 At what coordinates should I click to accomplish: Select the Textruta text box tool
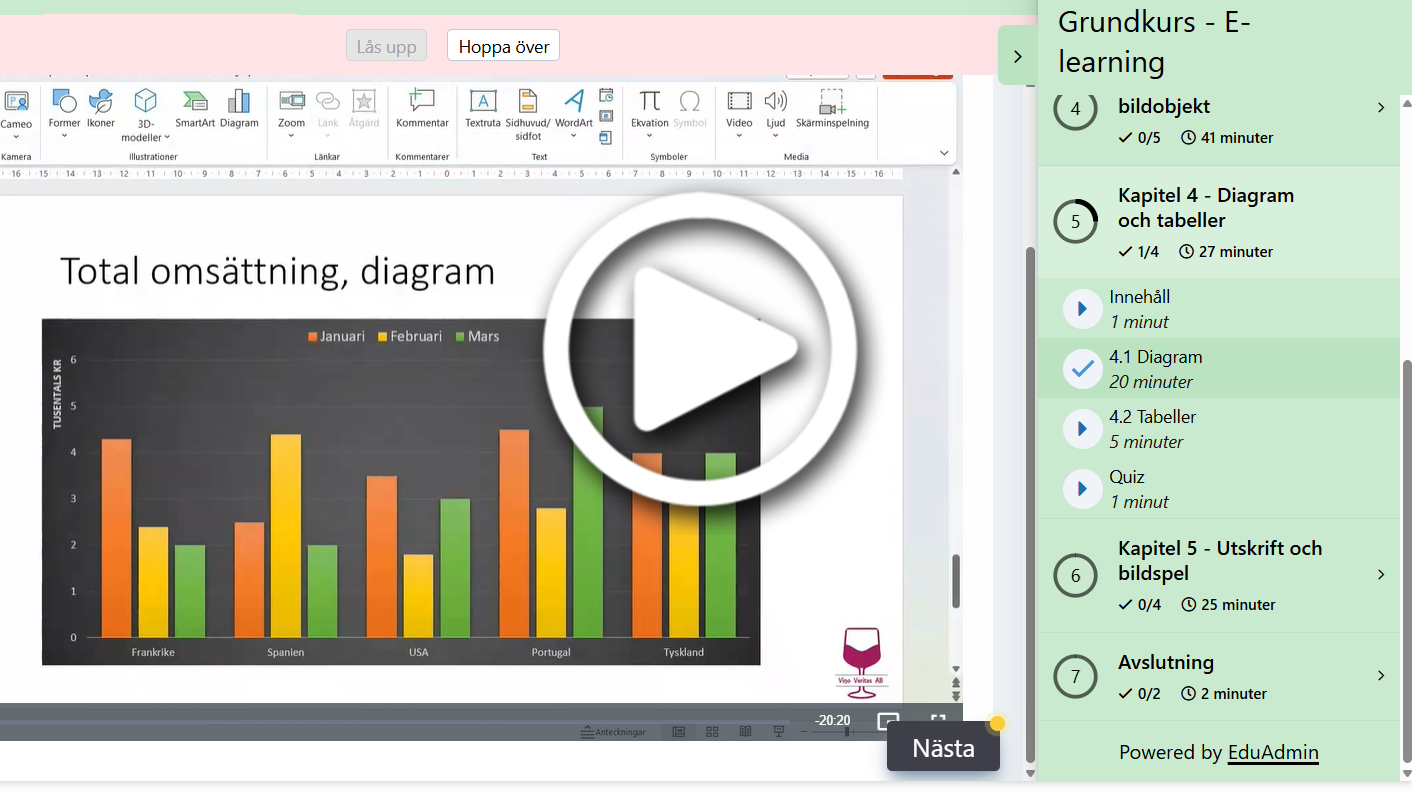(x=482, y=108)
